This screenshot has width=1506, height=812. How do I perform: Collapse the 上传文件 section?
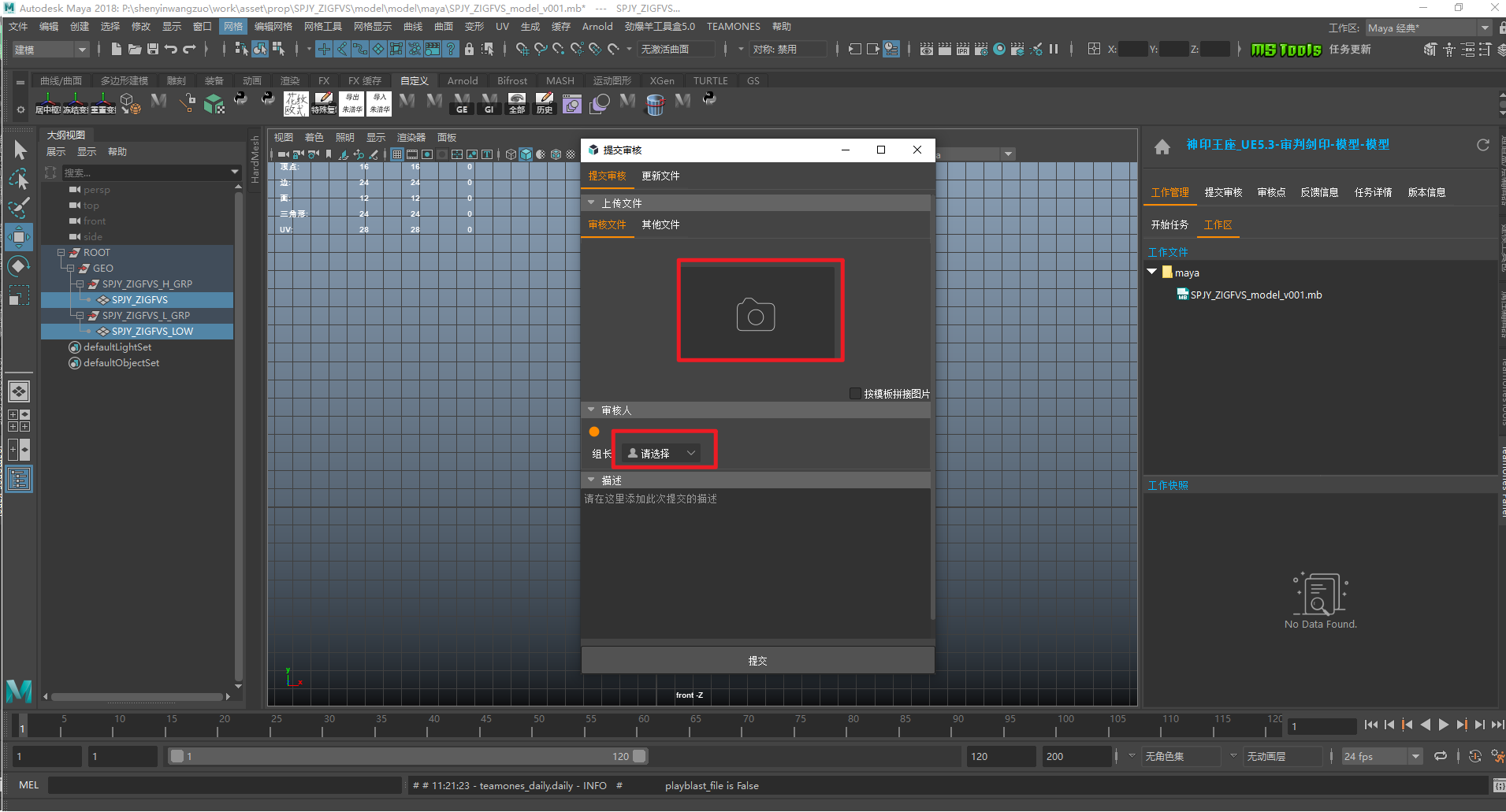point(591,203)
